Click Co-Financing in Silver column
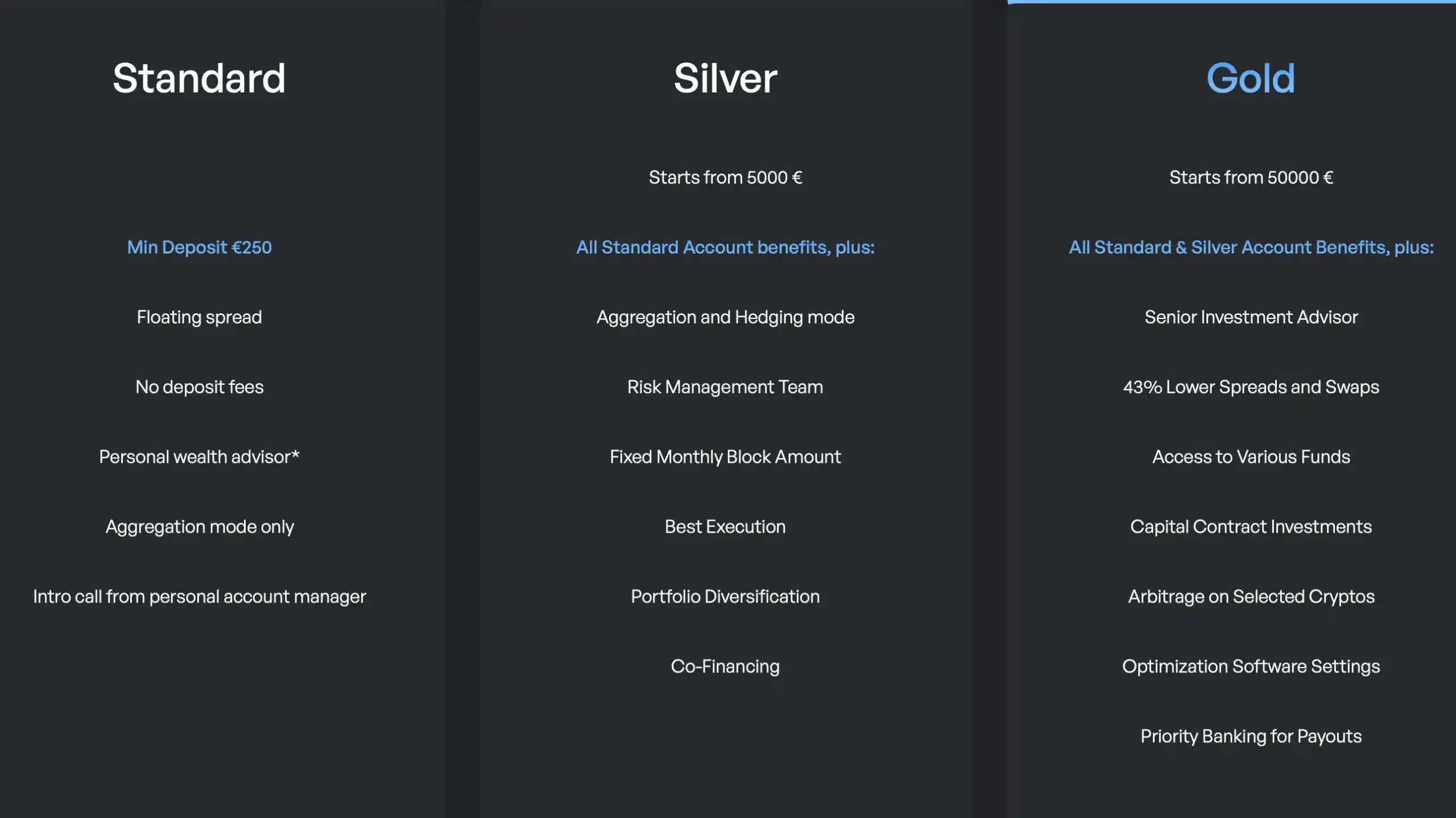 coord(725,666)
